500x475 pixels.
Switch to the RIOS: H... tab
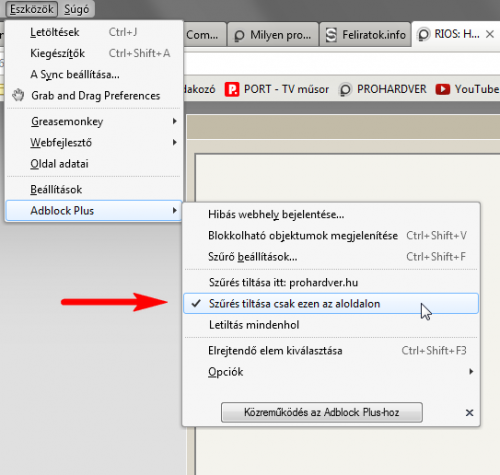coord(456,34)
